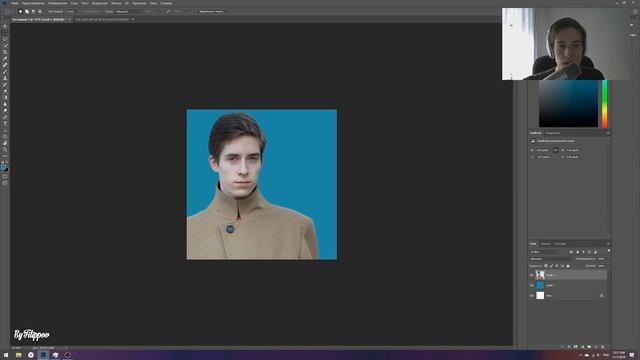Open the layer Opacity dropdown

(601, 259)
